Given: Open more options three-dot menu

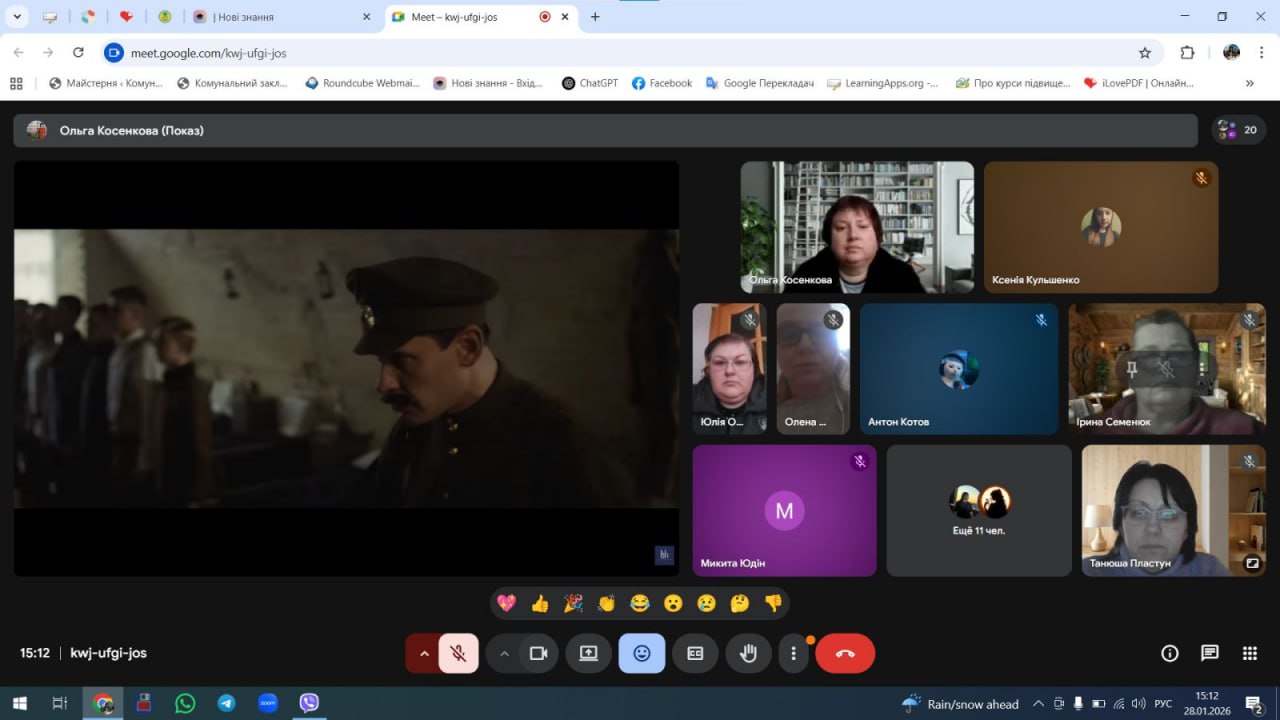Looking at the screenshot, I should tap(793, 654).
